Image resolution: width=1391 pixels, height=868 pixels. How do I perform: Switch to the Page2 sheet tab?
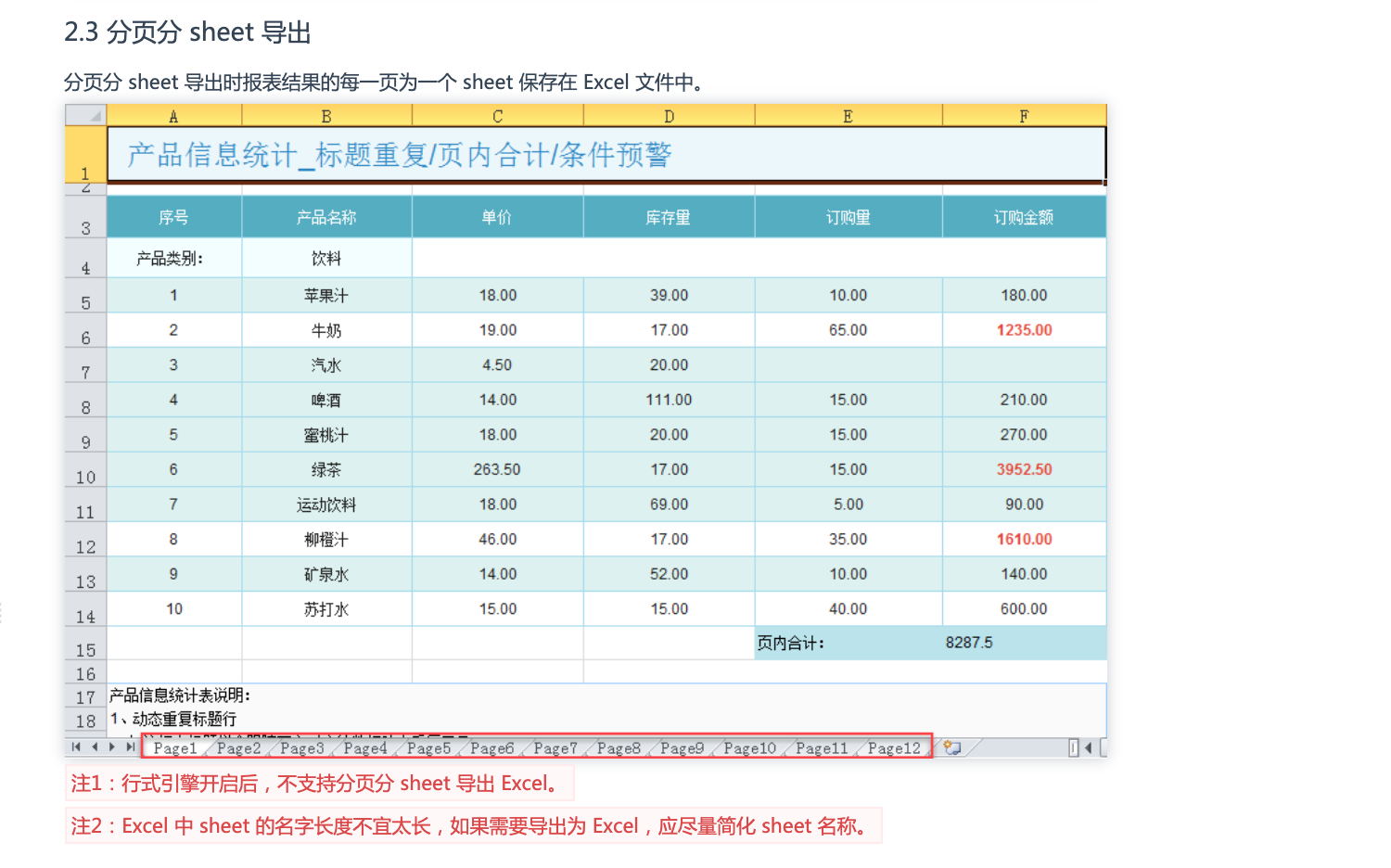coord(238,748)
